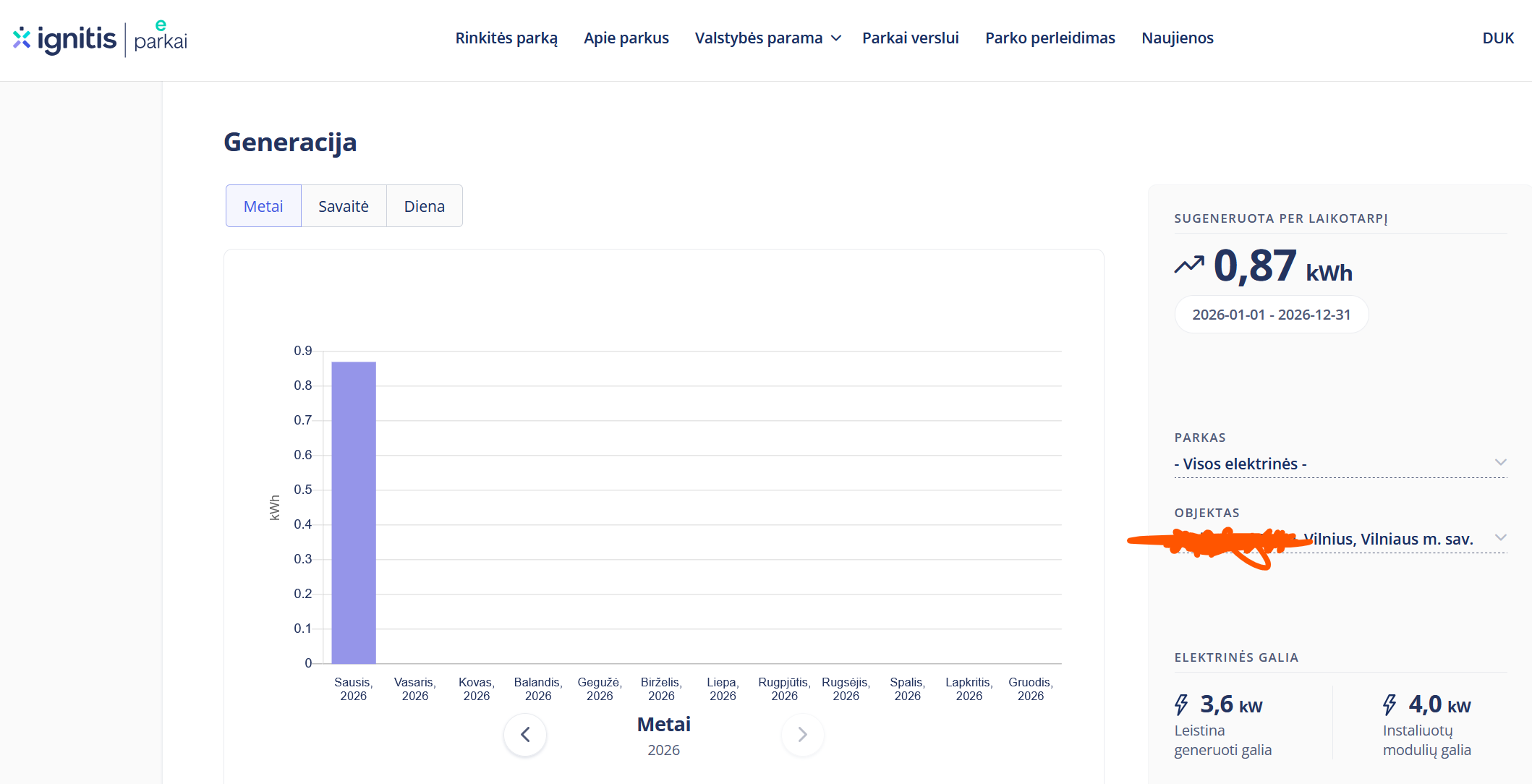Click lightning icon next to 3,6 kW
This screenshot has height=784, width=1532.
[x=1182, y=704]
